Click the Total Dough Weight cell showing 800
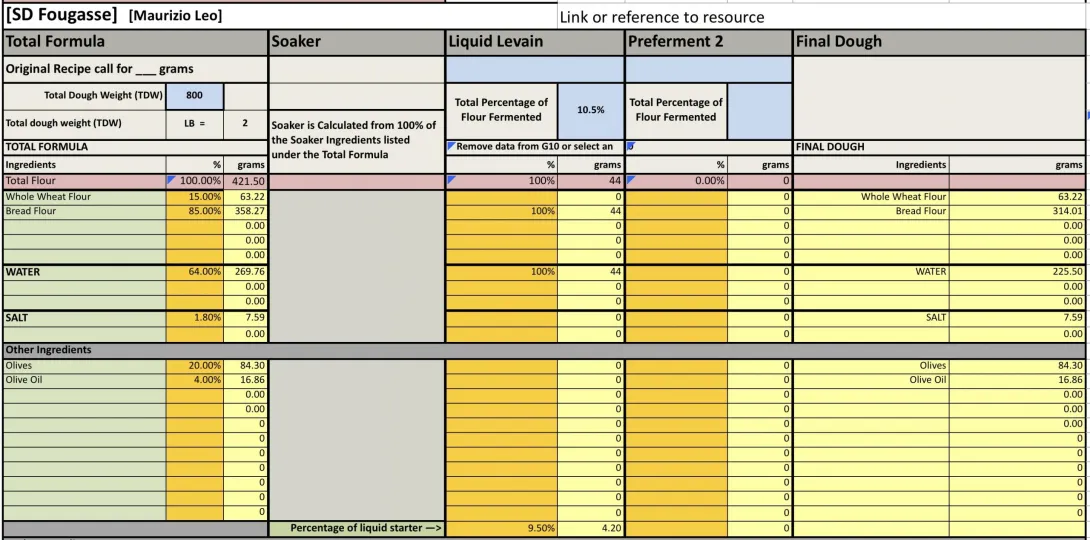 (x=195, y=96)
